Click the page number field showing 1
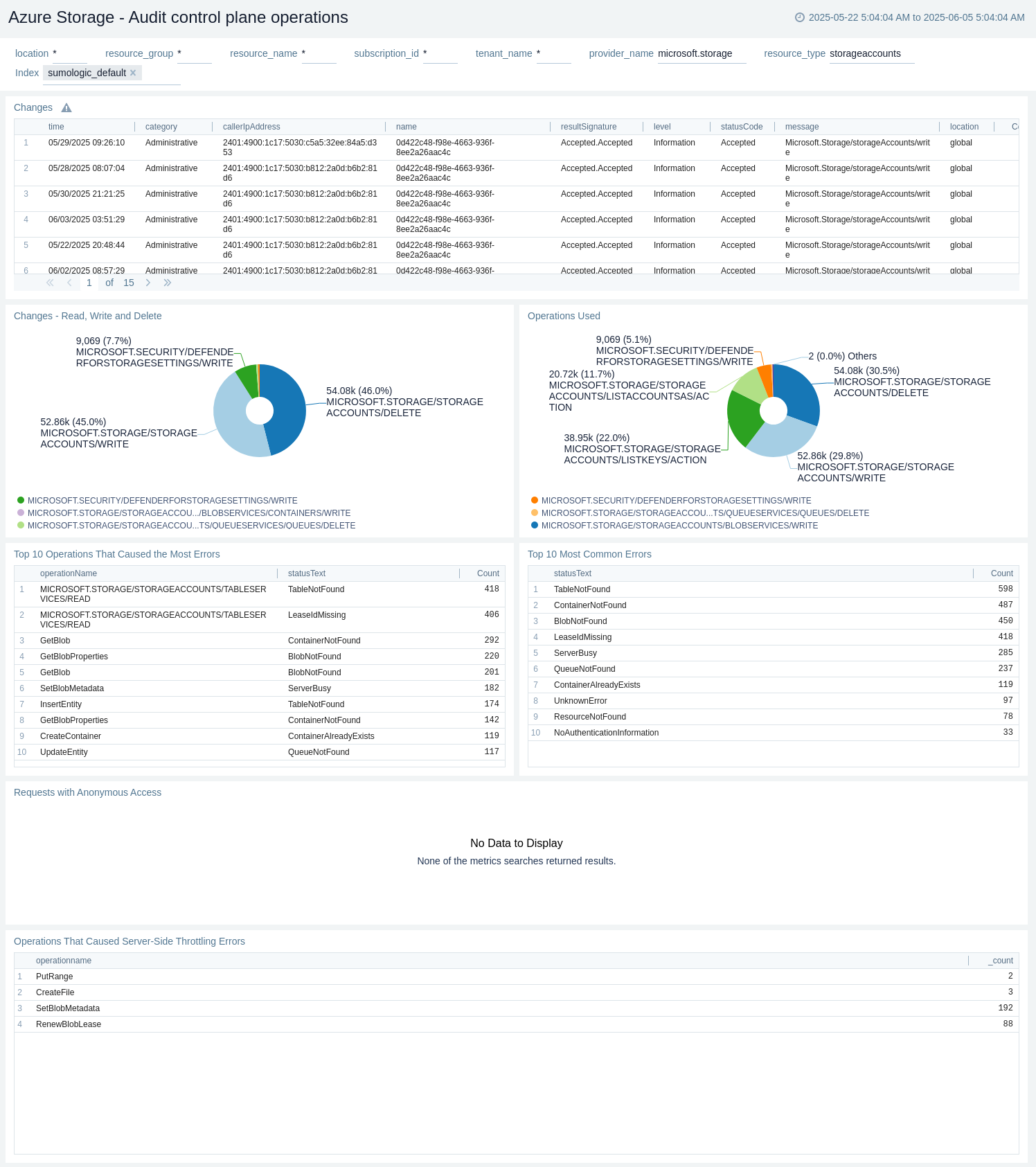 click(x=89, y=283)
